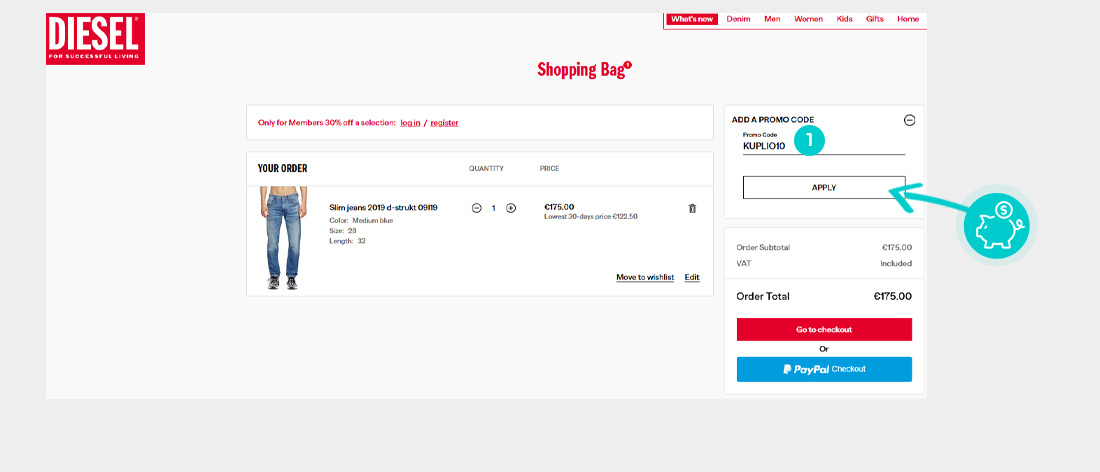
Task: Select the Order Subtotal label
Action: pyautogui.click(x=763, y=248)
